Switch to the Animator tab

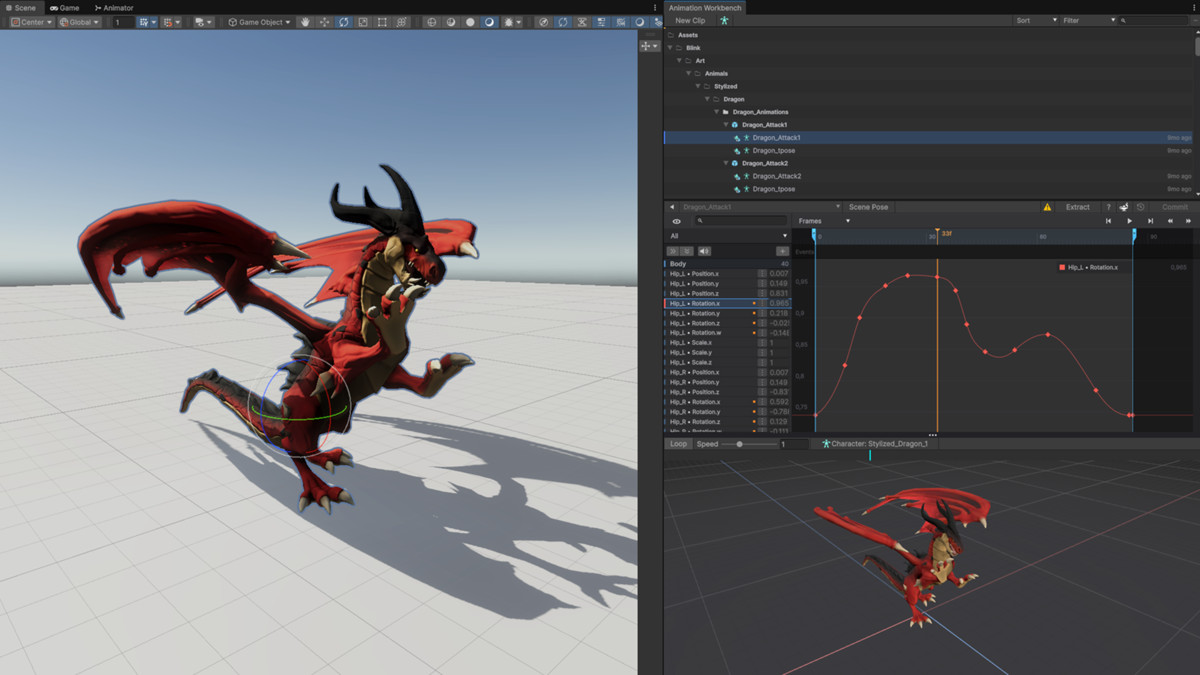pyautogui.click(x=114, y=8)
